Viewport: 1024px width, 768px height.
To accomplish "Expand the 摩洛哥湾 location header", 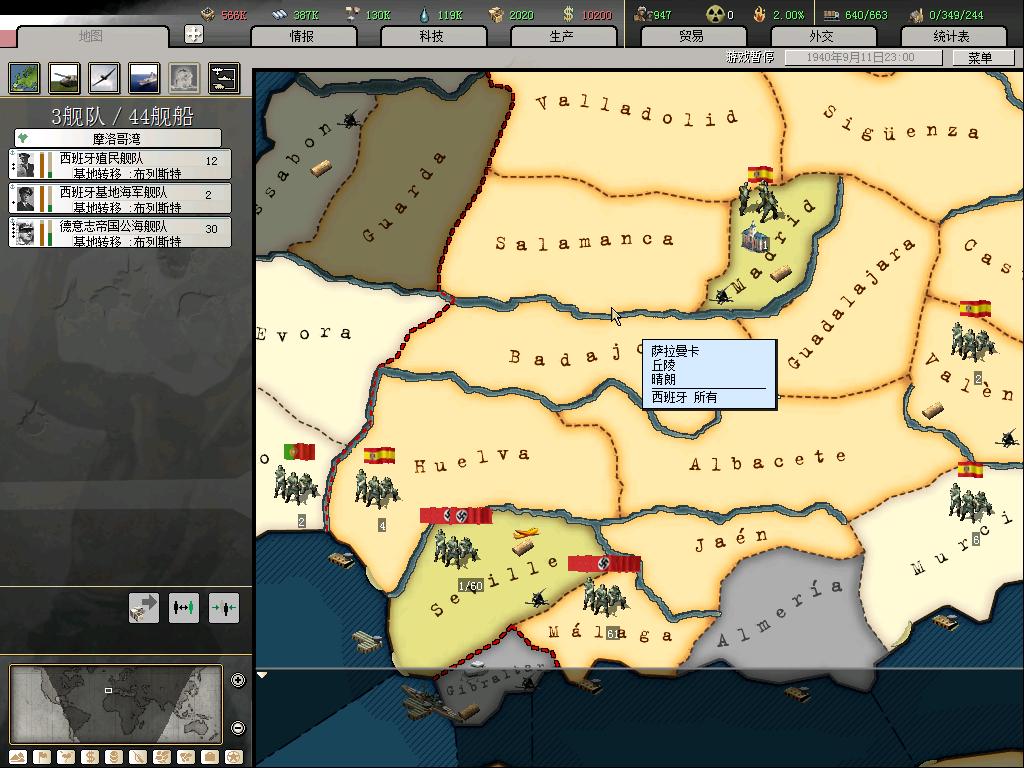I will (118, 138).
